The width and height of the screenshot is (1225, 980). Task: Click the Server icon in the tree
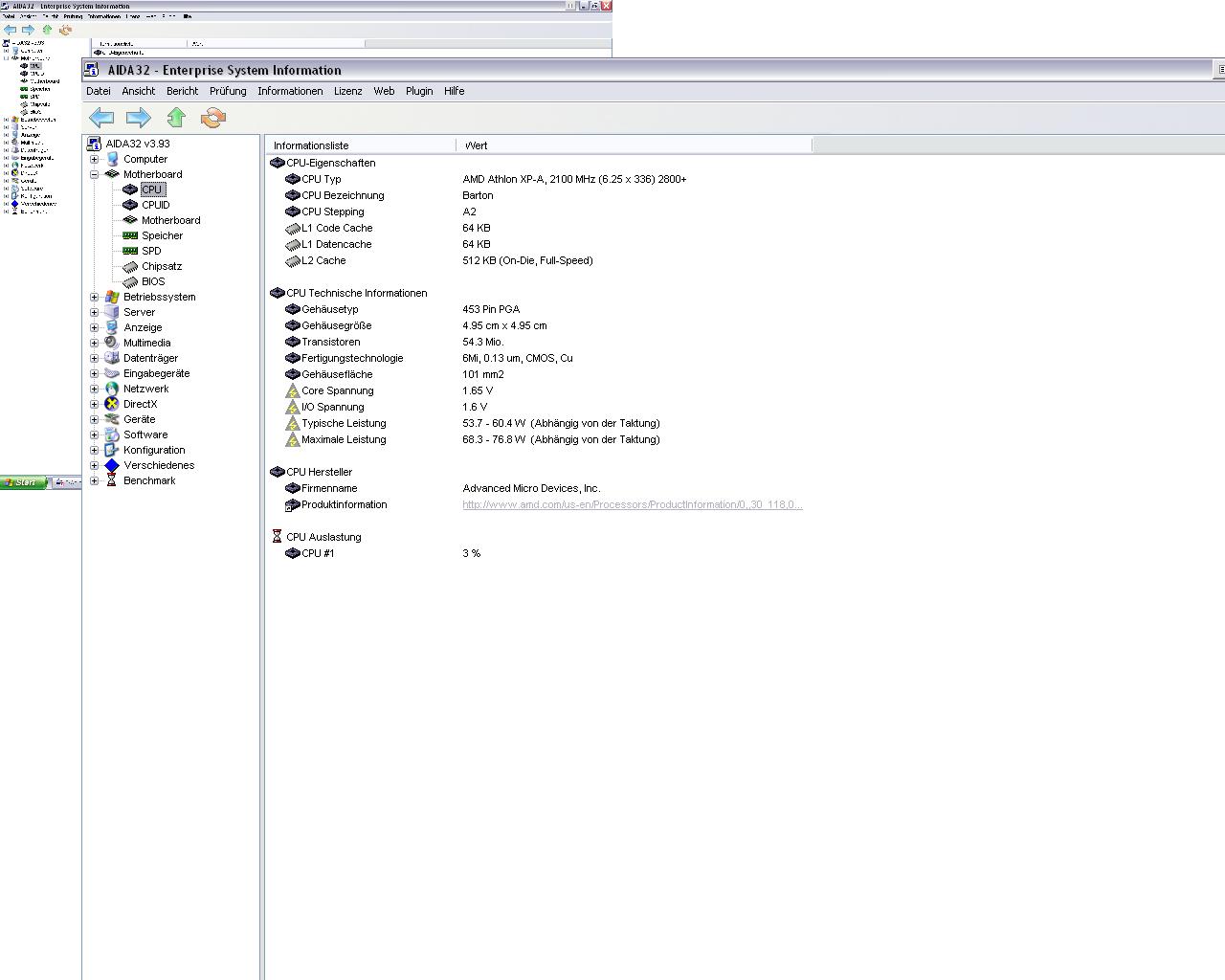(x=112, y=312)
